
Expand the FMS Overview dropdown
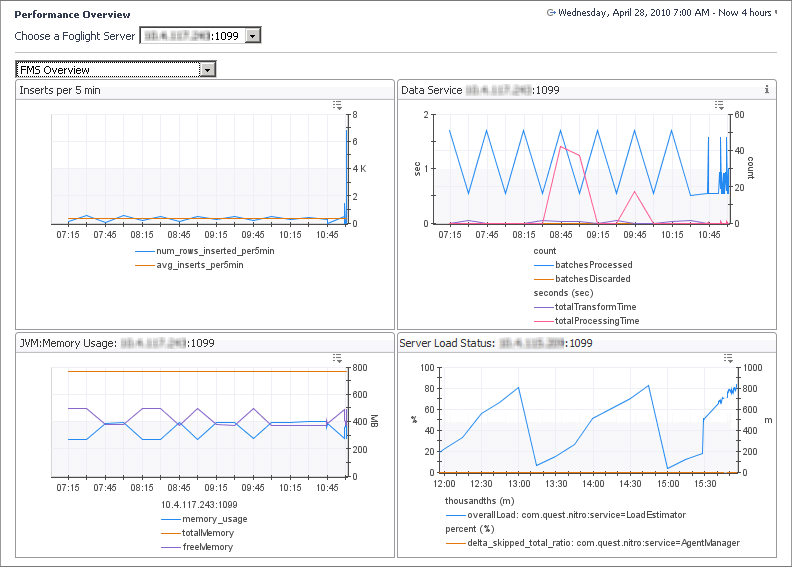tap(208, 70)
